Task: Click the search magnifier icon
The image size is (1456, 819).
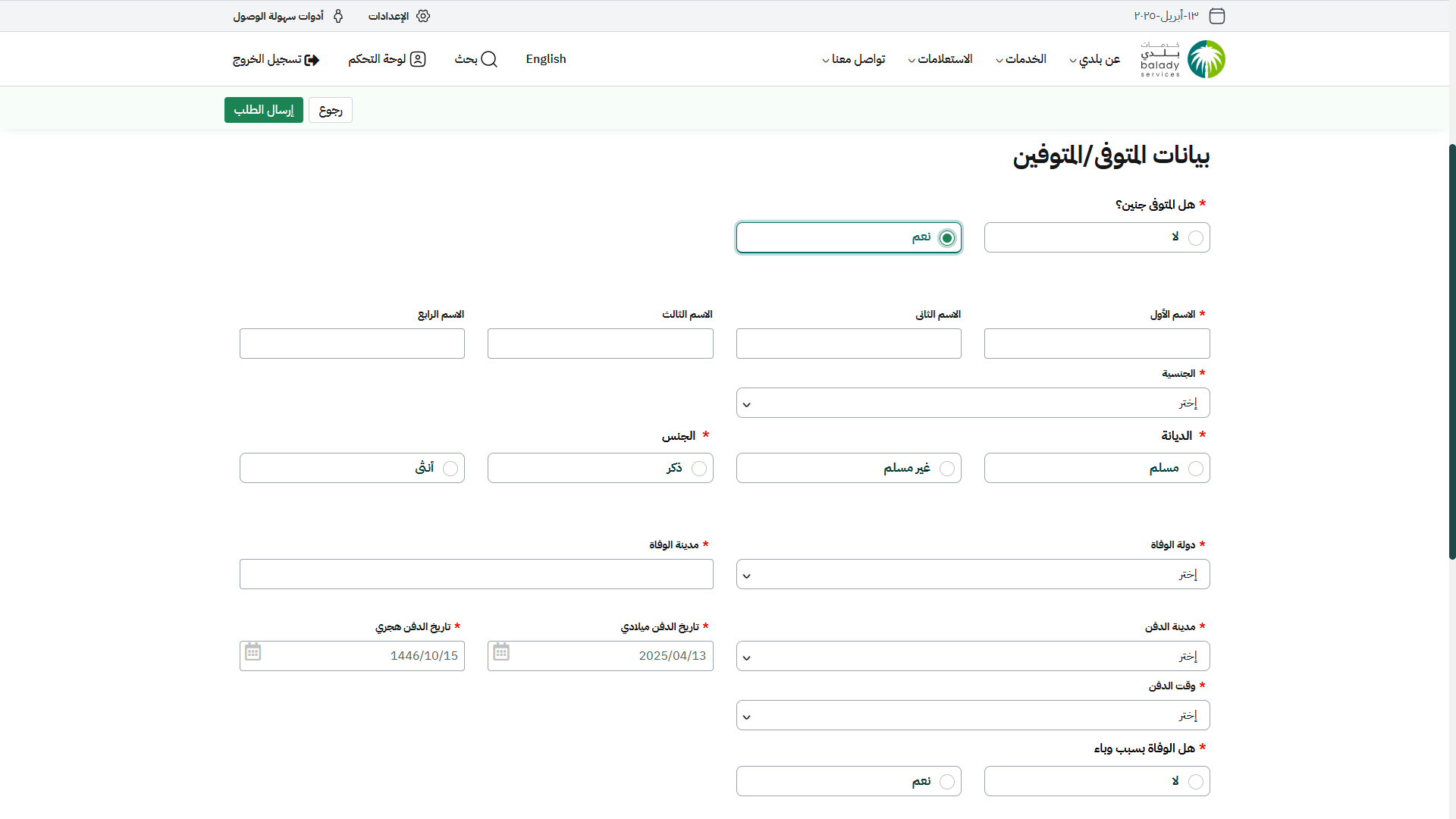Action: point(489,59)
